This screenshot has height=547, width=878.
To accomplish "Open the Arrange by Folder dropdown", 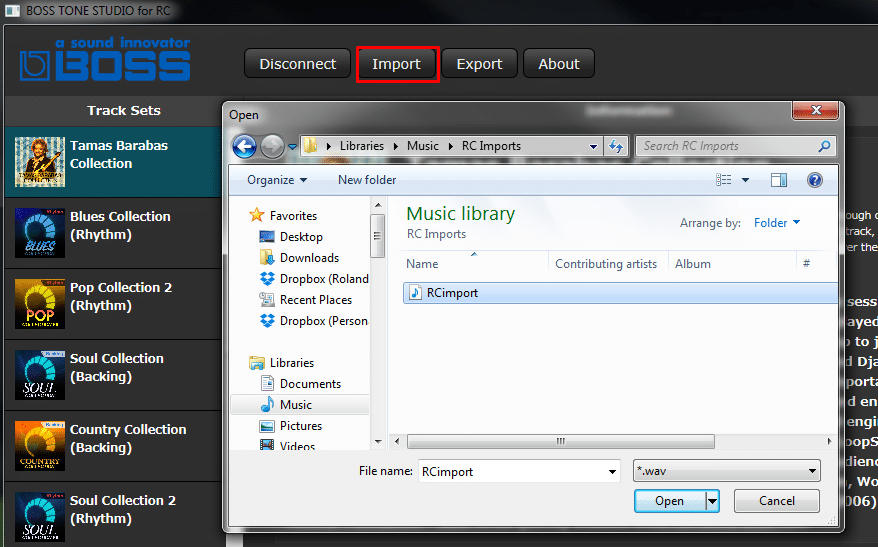I will [777, 223].
